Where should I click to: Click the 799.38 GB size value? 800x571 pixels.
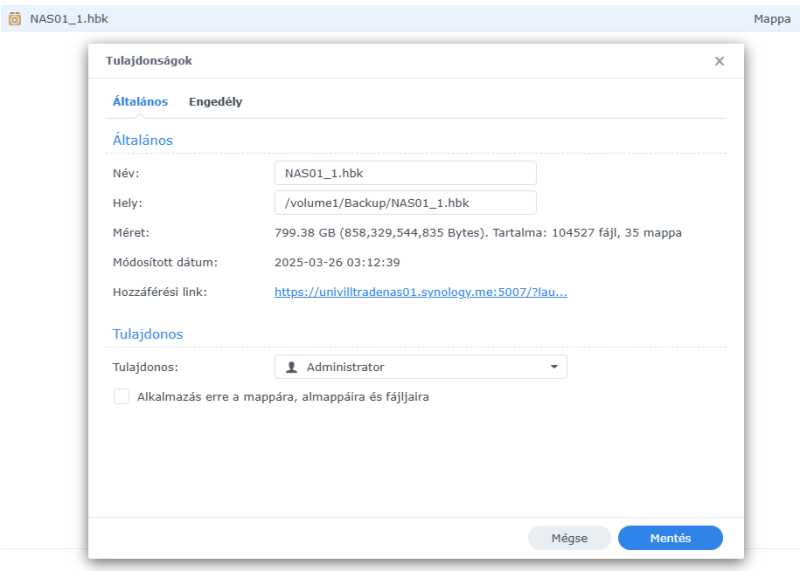(x=478, y=233)
